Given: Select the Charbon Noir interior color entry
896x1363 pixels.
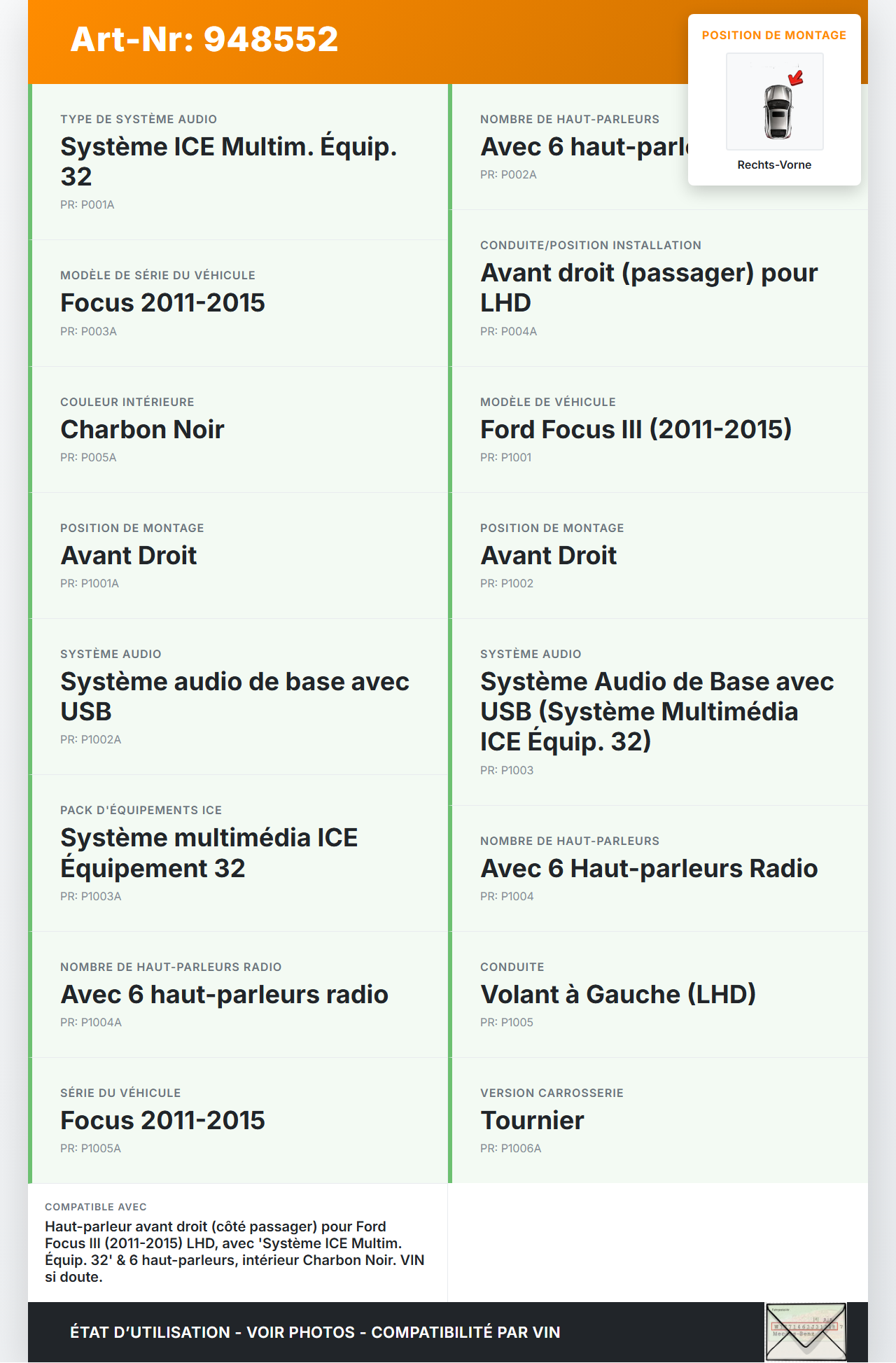Looking at the screenshot, I should (x=142, y=430).
